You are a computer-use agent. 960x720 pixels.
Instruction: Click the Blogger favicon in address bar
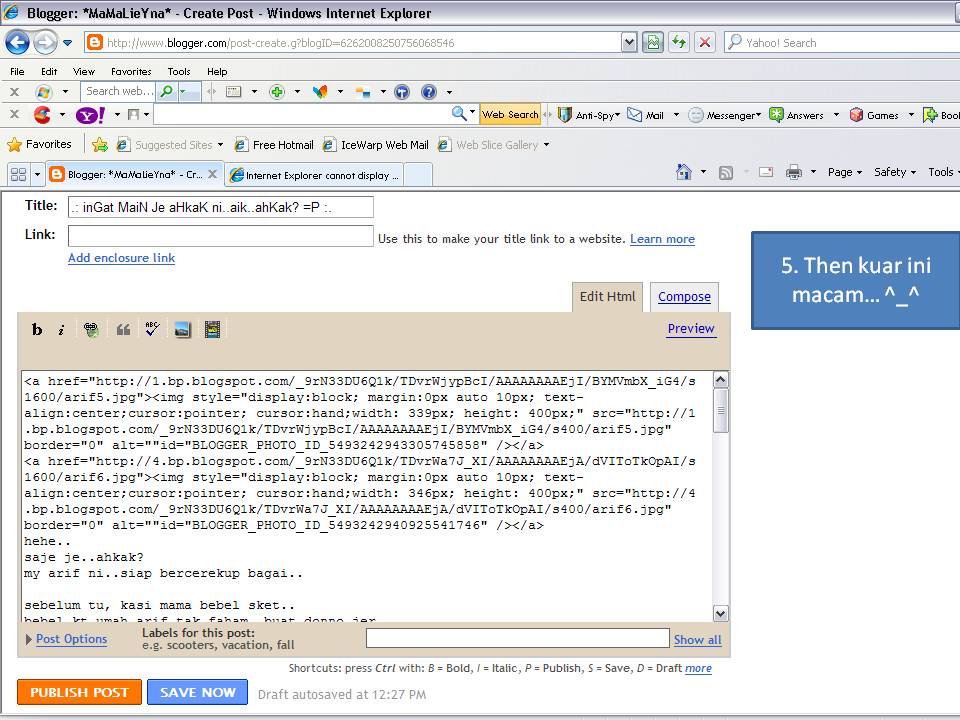coord(94,42)
